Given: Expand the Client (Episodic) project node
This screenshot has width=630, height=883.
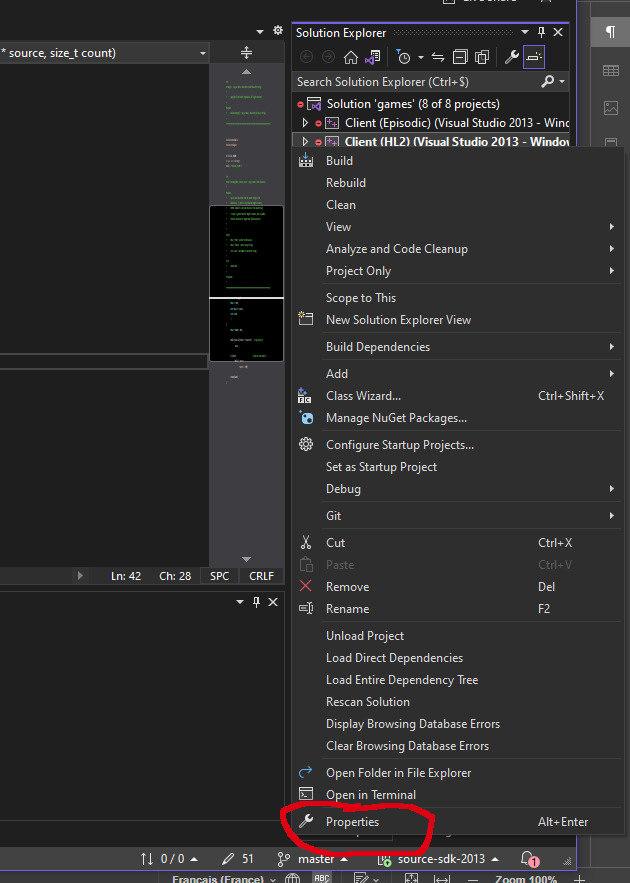Looking at the screenshot, I should click(x=306, y=123).
